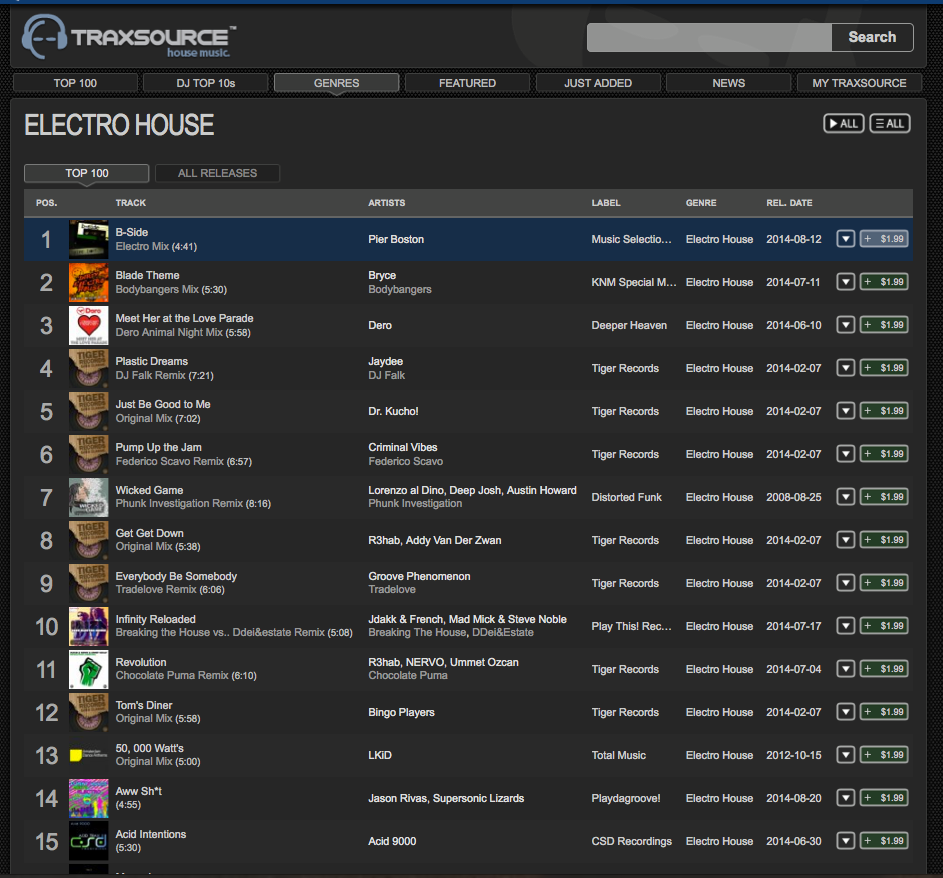Image resolution: width=943 pixels, height=878 pixels.
Task: Open artist LKiD link
Action: pos(379,755)
